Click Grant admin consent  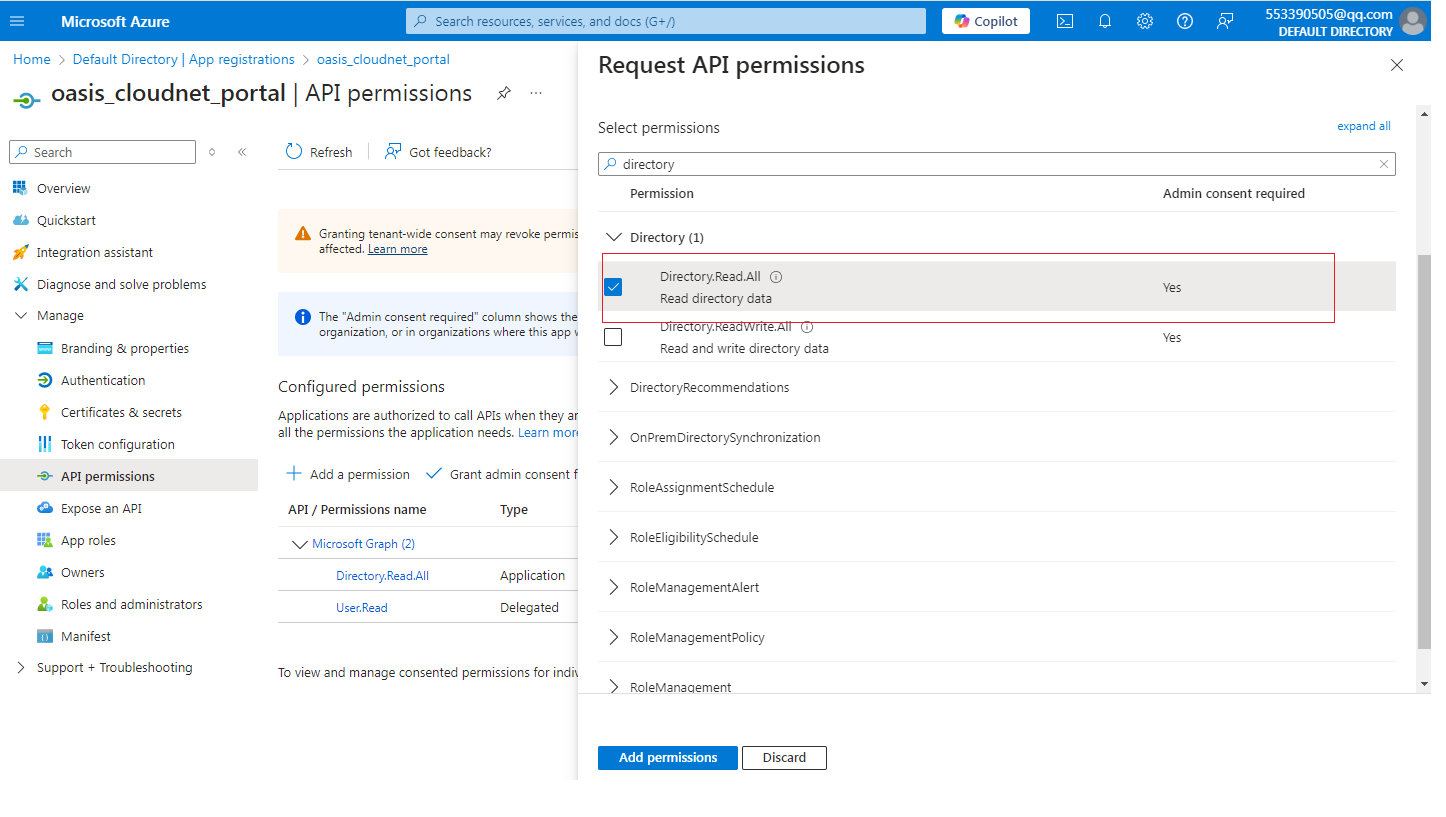point(500,474)
